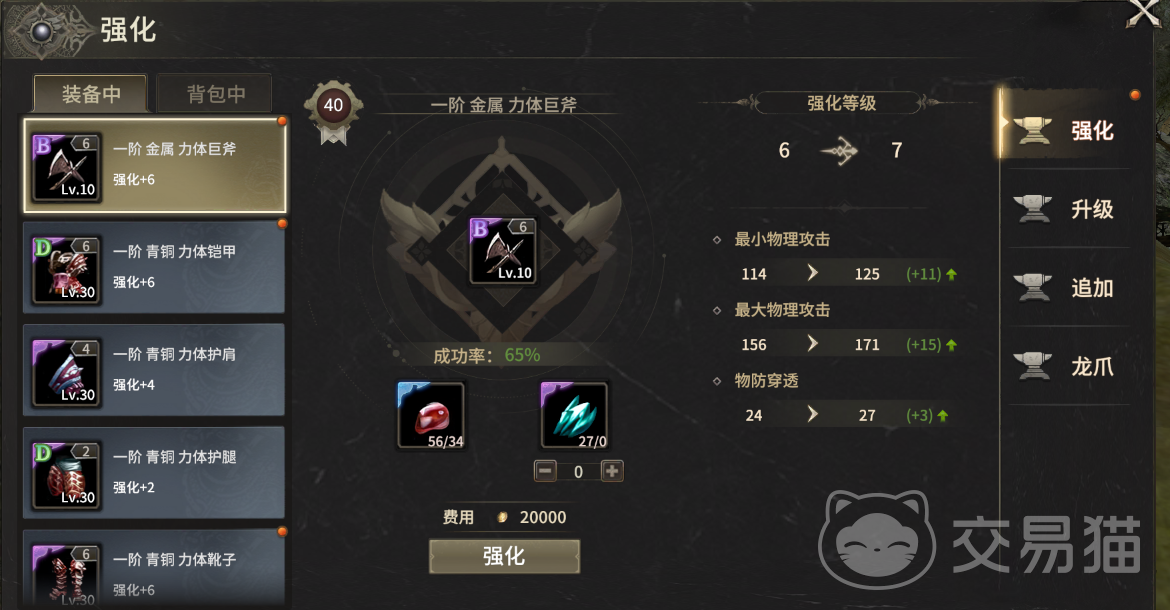Select 一阶 金属 力体巨斧 equipment entry

click(x=154, y=166)
